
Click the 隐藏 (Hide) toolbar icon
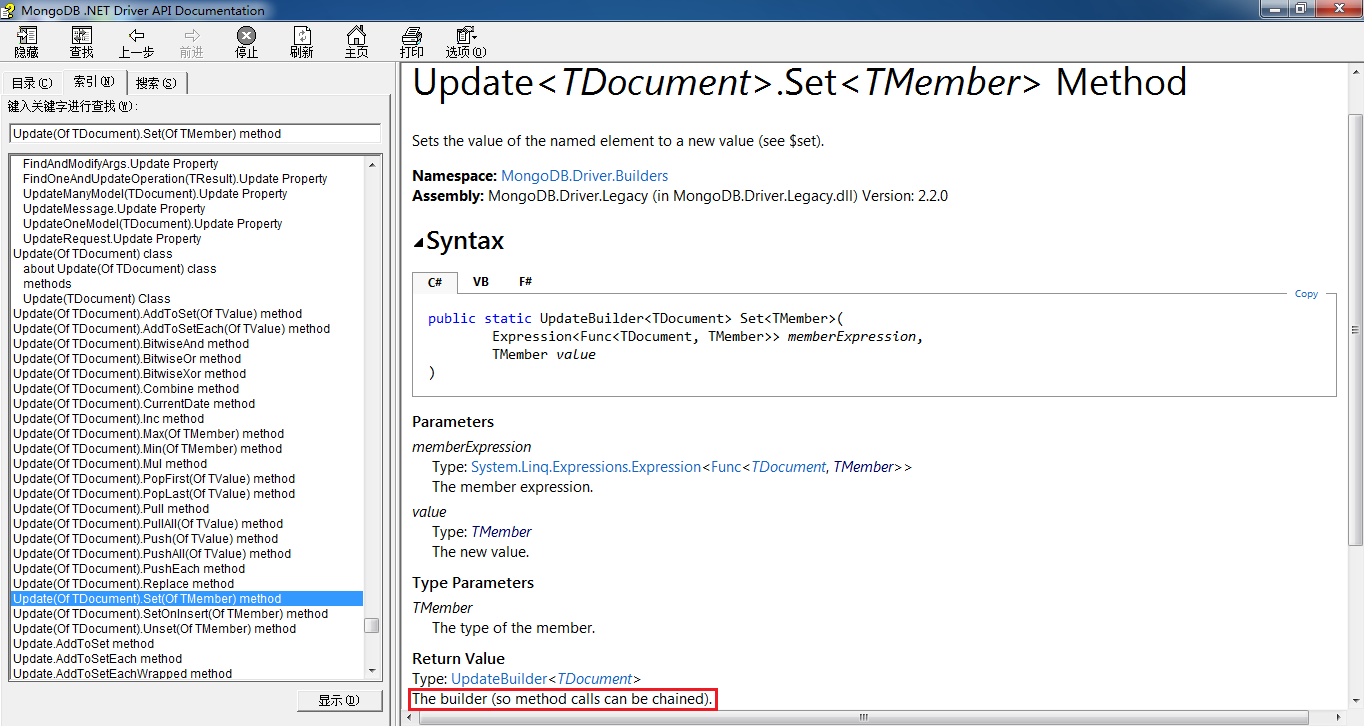(x=27, y=43)
